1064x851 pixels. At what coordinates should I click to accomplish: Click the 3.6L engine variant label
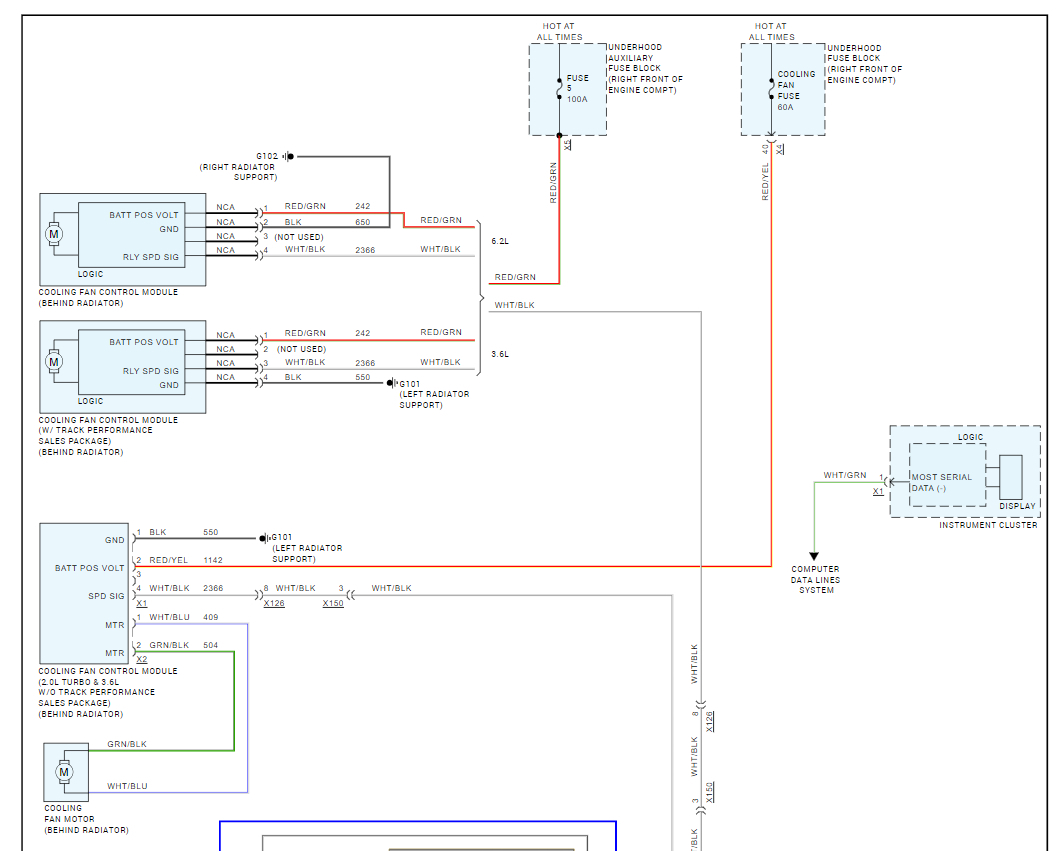(500, 354)
